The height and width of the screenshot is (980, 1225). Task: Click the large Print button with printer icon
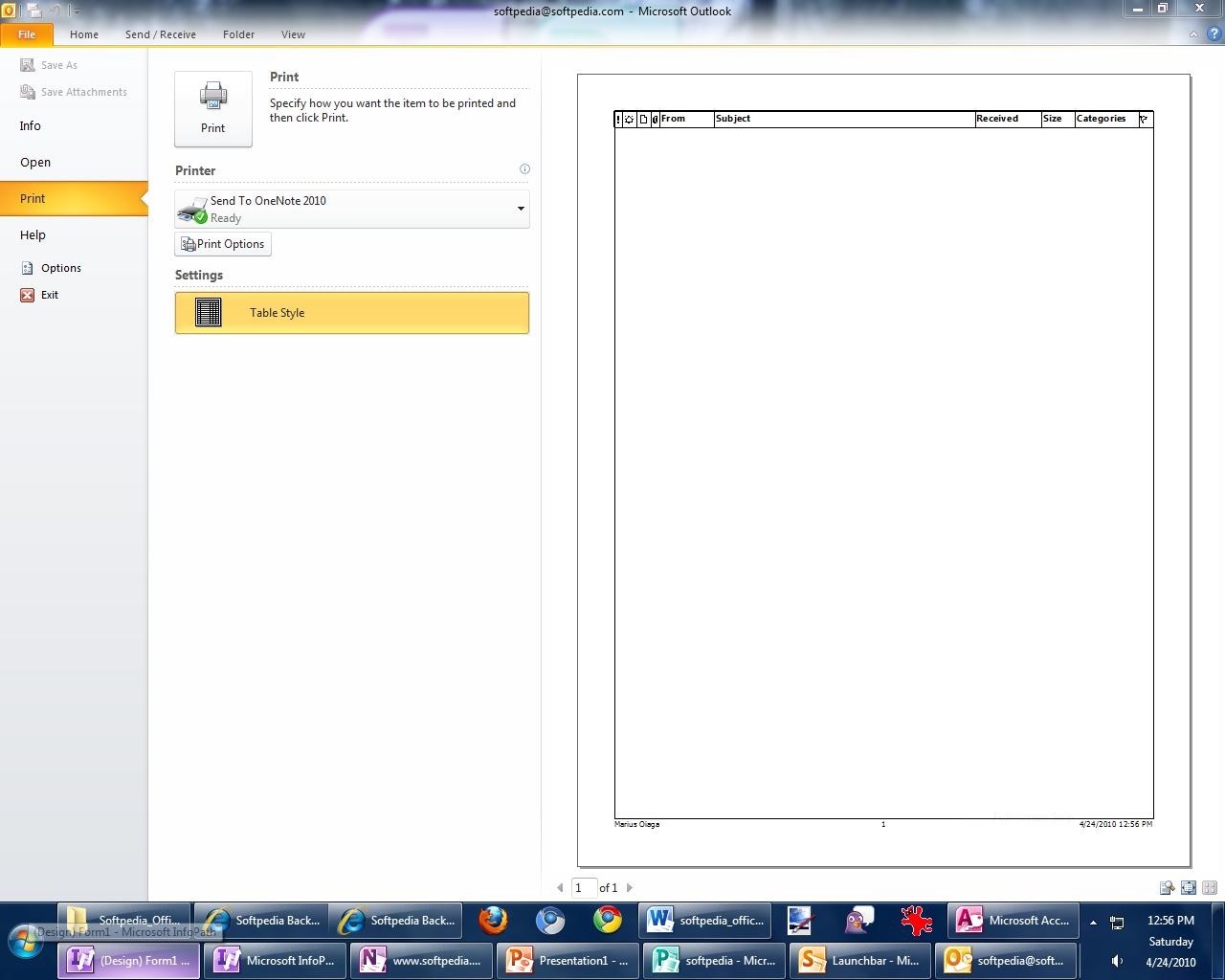[x=212, y=108]
